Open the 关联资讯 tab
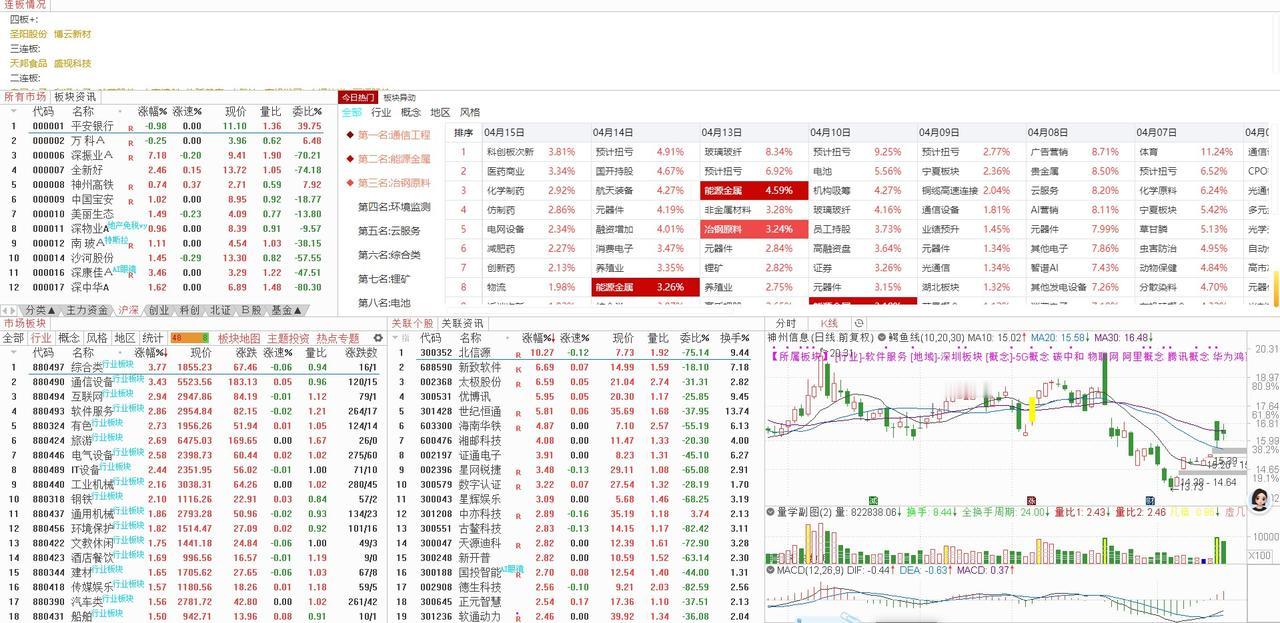This screenshot has height=623, width=1280. click(462, 324)
